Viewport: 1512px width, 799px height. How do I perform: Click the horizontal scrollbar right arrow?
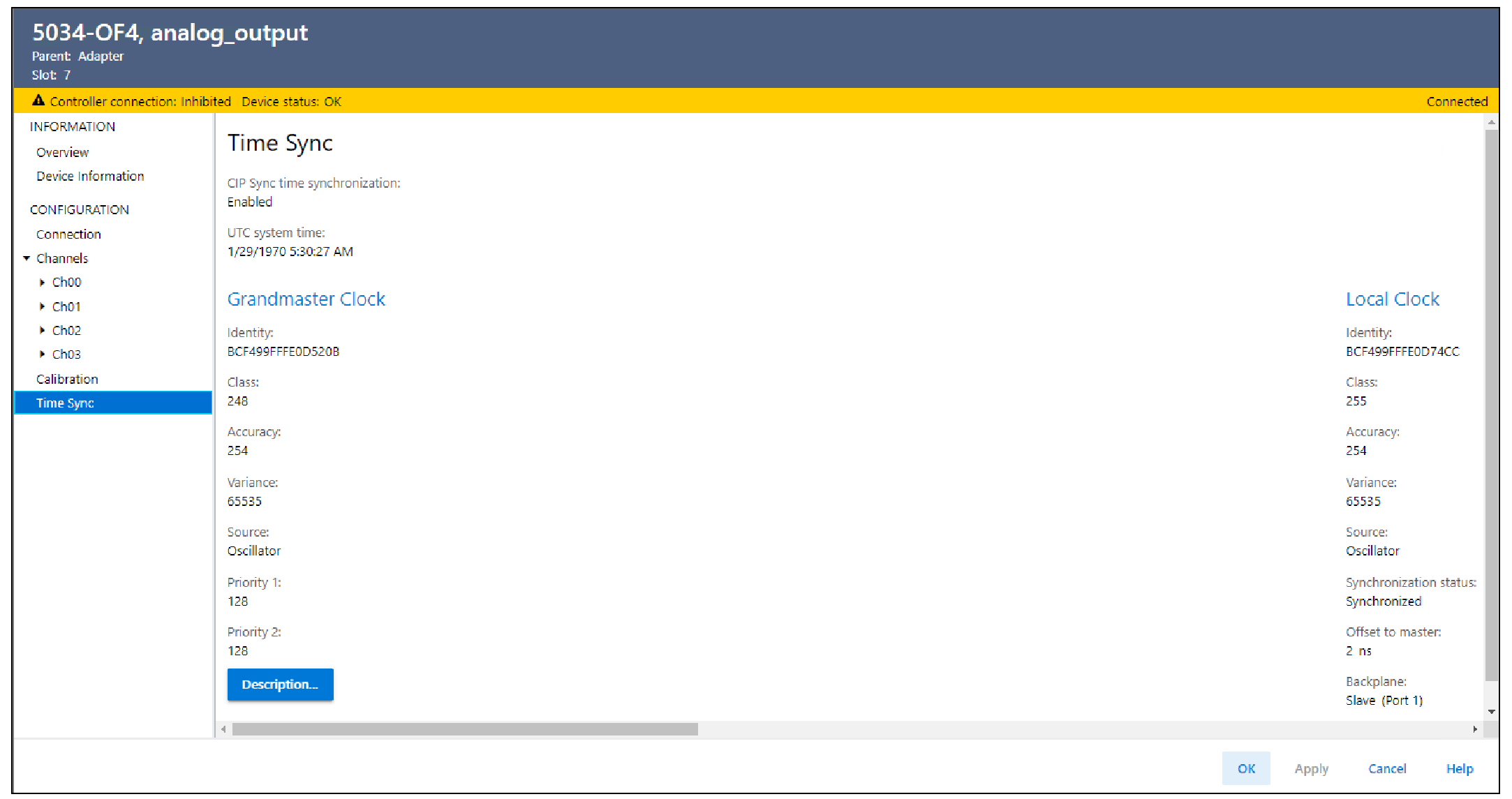point(1475,729)
